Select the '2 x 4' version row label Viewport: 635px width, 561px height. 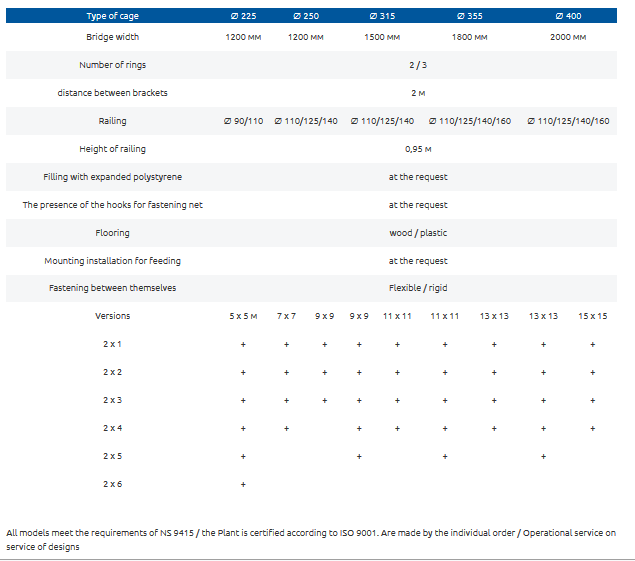[112, 428]
